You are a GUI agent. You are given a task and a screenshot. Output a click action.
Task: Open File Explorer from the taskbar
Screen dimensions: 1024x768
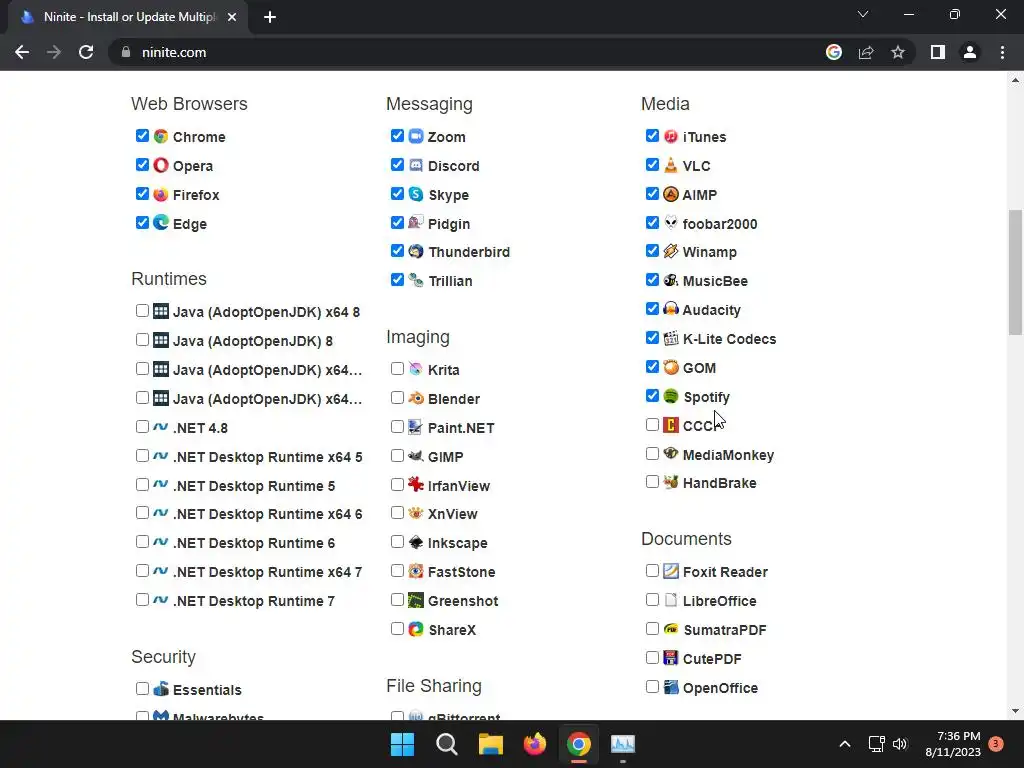(490, 744)
